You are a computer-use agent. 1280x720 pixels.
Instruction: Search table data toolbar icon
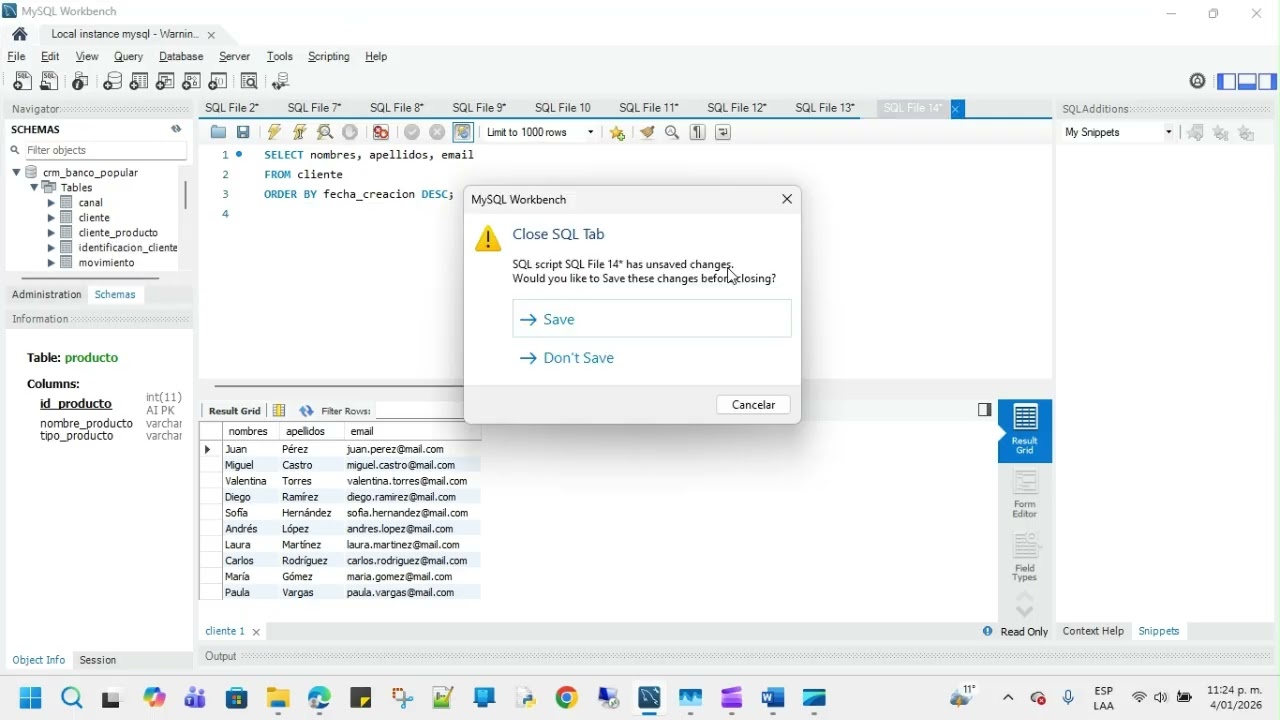point(250,82)
